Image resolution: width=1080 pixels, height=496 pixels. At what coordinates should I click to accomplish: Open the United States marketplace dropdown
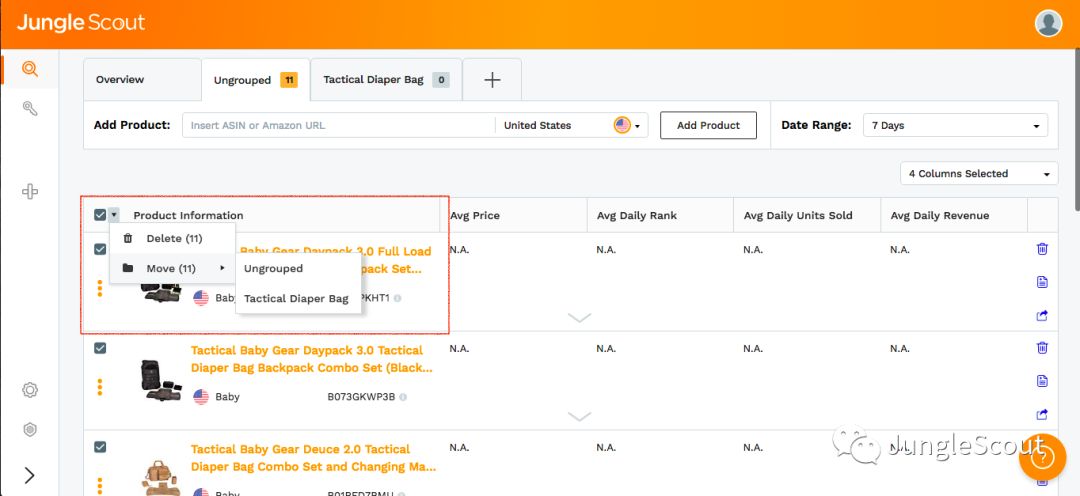click(x=572, y=125)
